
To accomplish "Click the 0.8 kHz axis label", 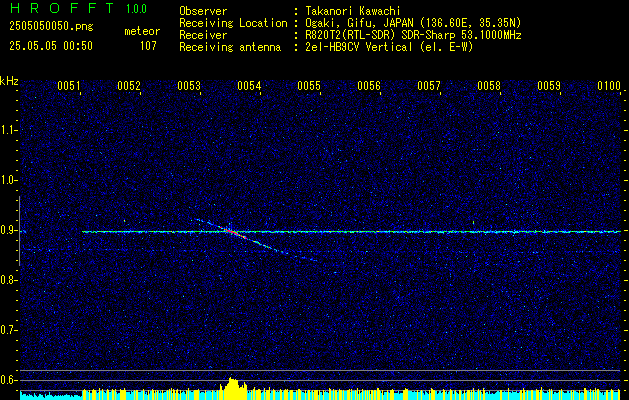I will click(x=7, y=280).
